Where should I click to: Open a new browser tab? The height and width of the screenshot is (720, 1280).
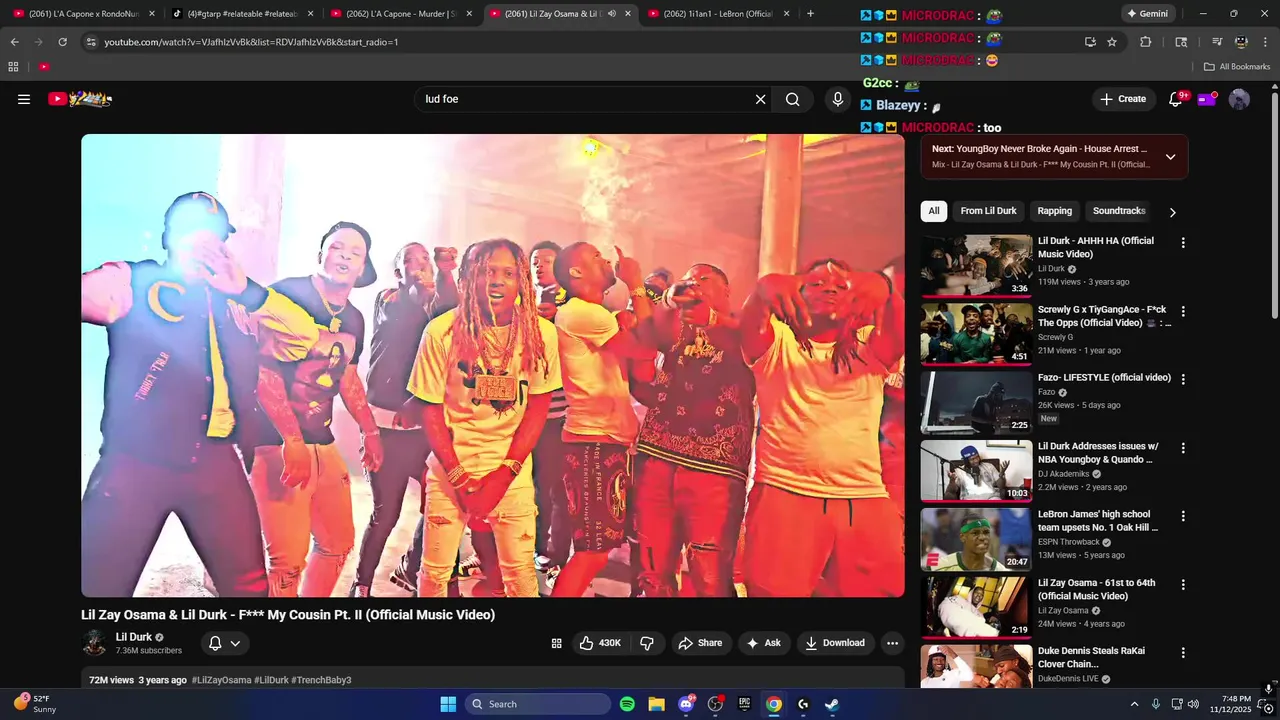pyautogui.click(x=810, y=14)
